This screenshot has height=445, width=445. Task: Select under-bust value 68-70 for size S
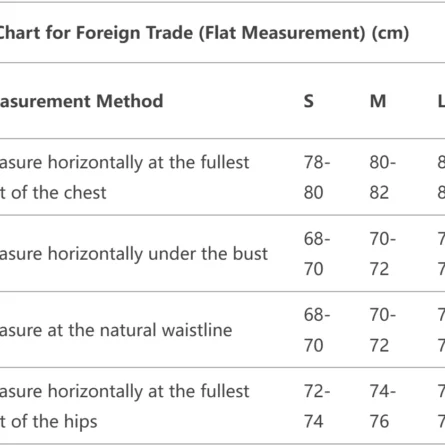pyautogui.click(x=317, y=254)
